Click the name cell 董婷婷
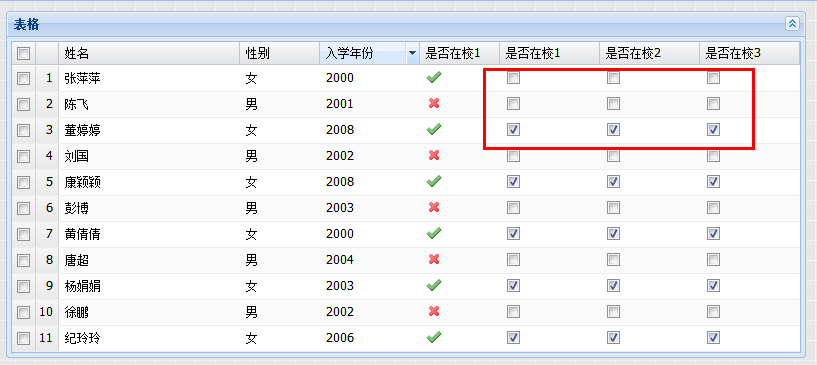817x365 pixels. coord(149,130)
